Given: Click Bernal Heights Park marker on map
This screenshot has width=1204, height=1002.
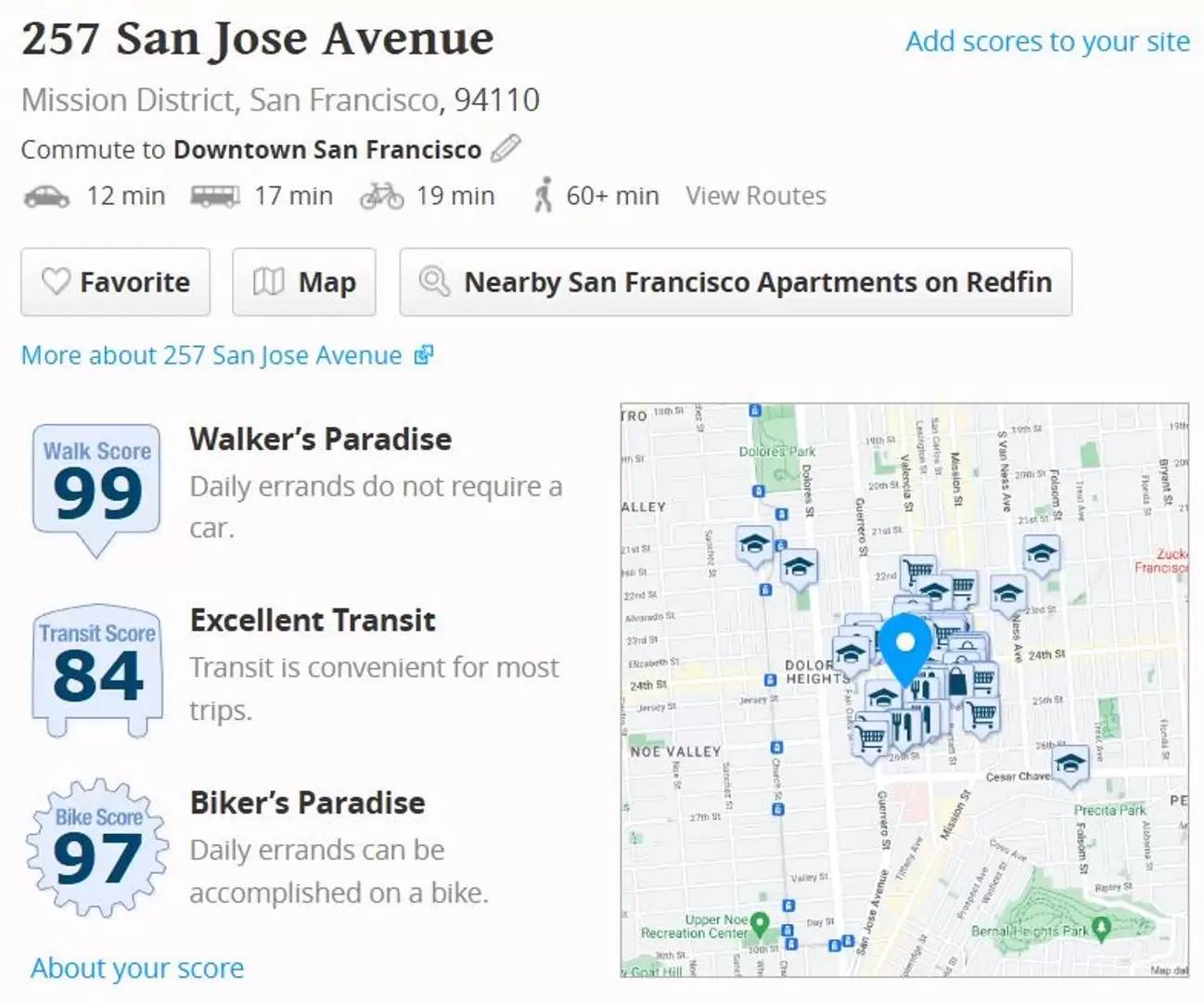Looking at the screenshot, I should pyautogui.click(x=1101, y=927).
